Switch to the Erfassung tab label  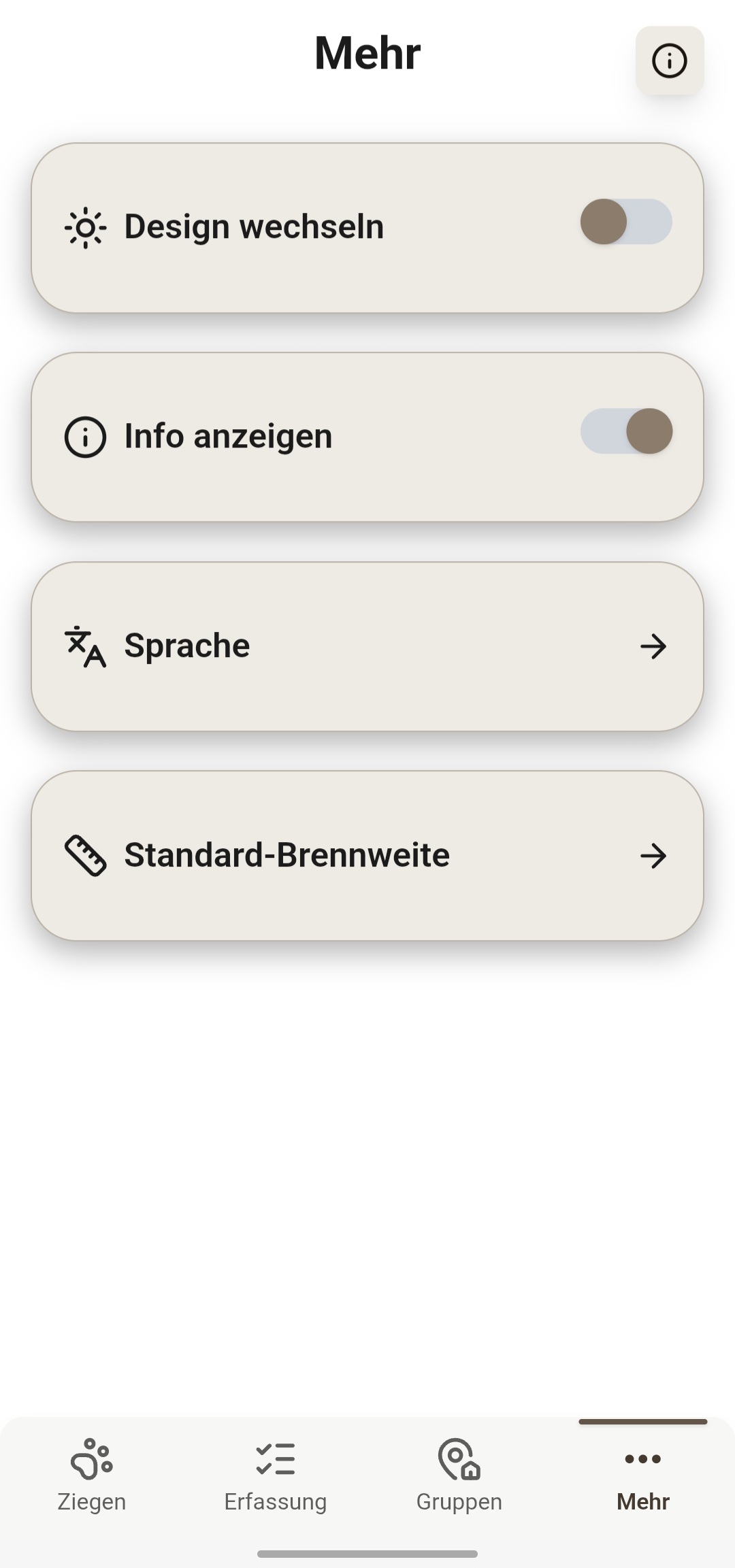tap(276, 1501)
